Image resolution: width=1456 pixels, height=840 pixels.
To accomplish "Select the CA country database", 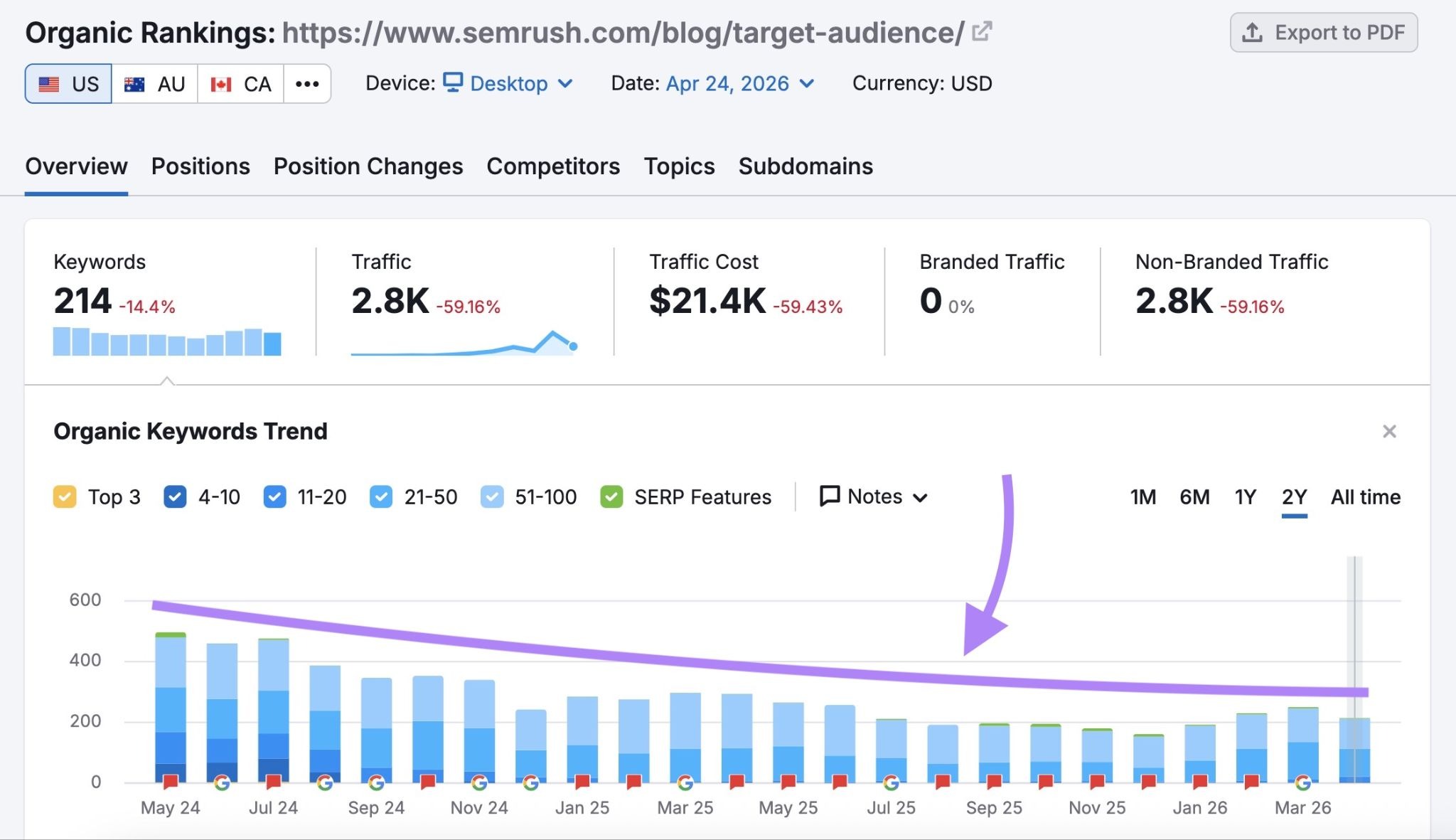I will (240, 84).
